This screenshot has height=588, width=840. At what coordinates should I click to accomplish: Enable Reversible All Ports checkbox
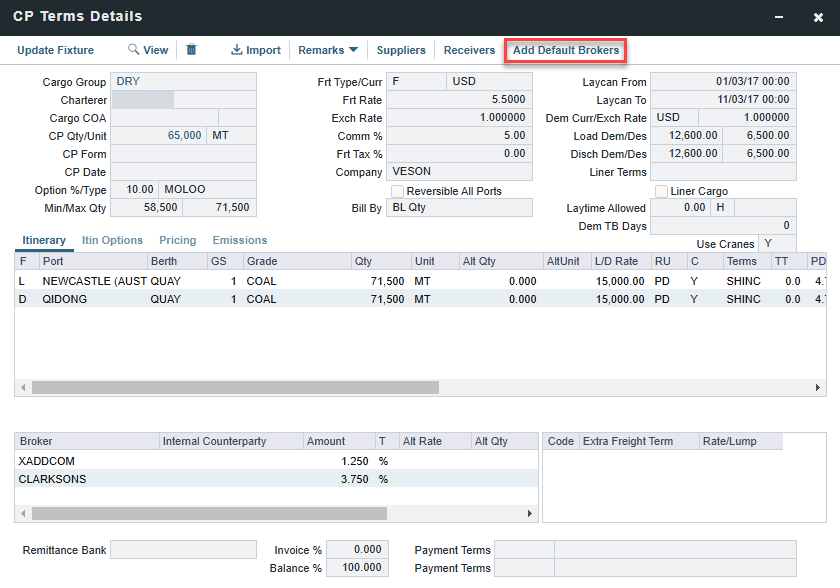coord(397,191)
